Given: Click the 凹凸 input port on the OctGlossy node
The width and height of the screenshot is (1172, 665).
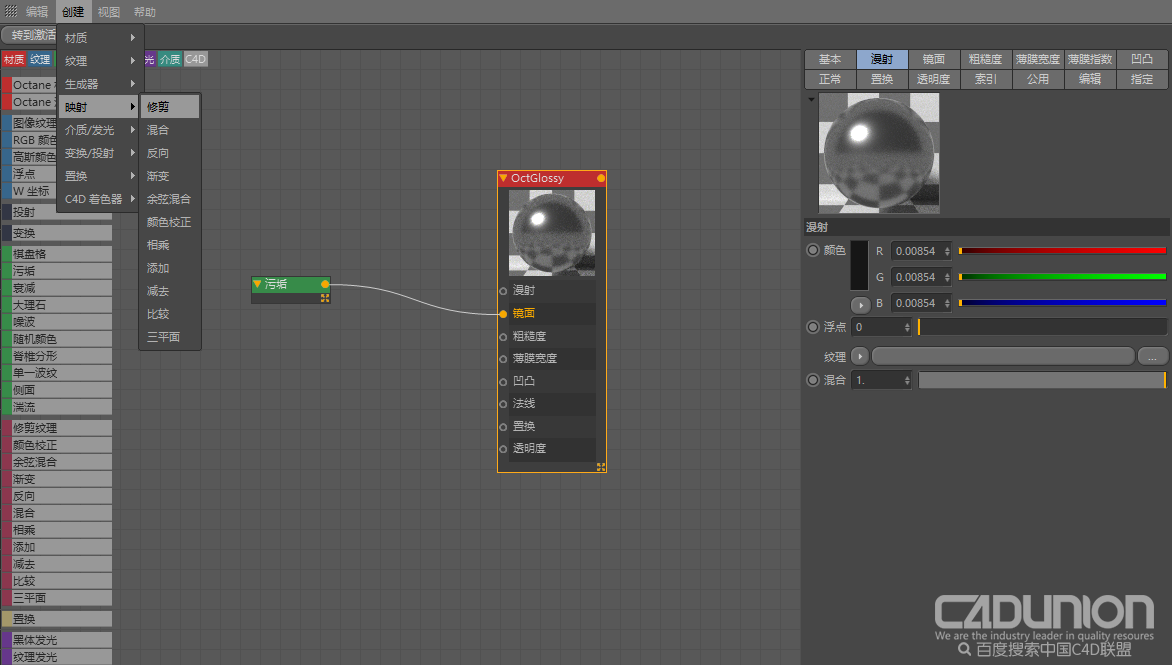Looking at the screenshot, I should coord(503,381).
